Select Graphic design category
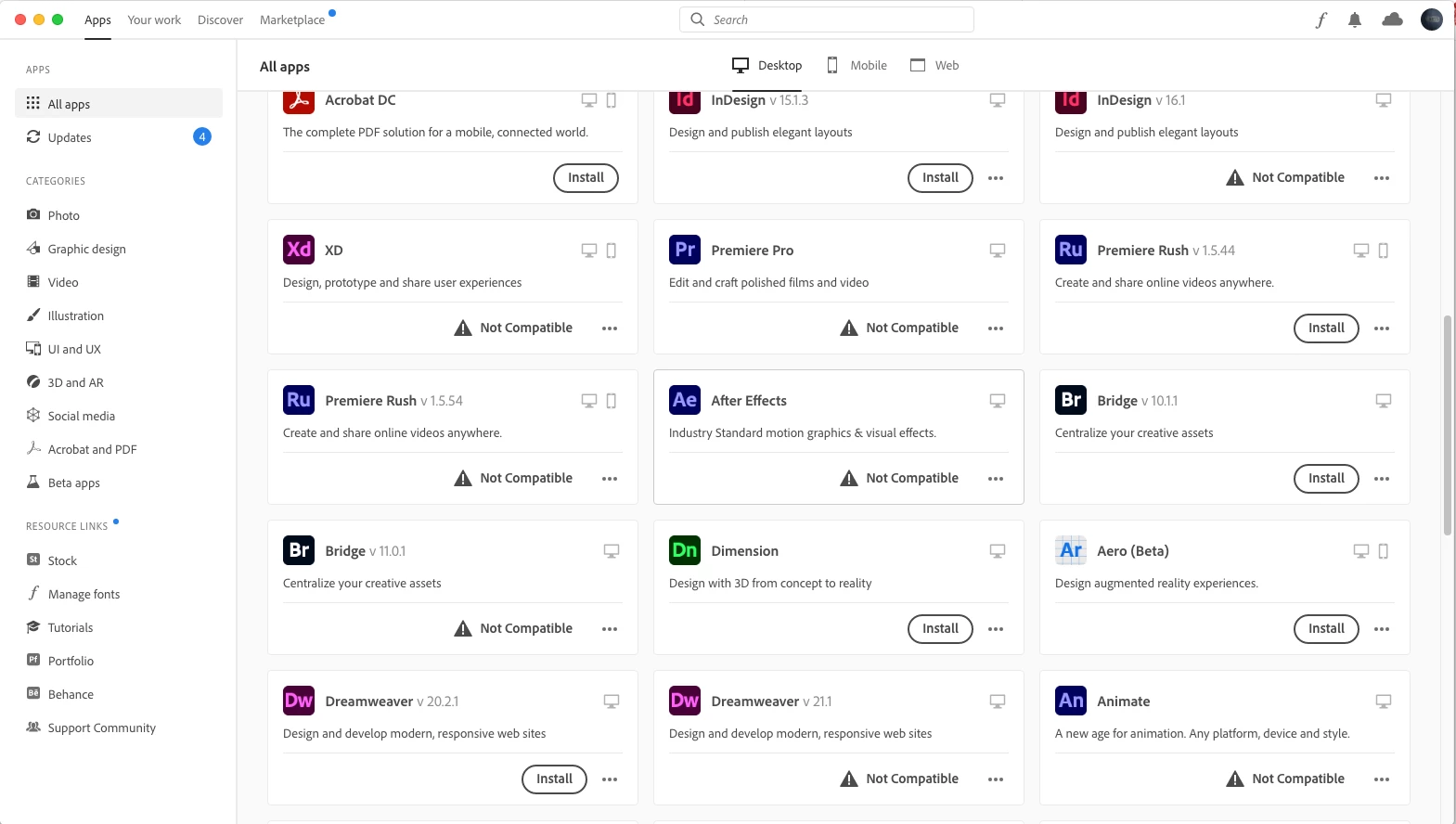 click(119, 249)
